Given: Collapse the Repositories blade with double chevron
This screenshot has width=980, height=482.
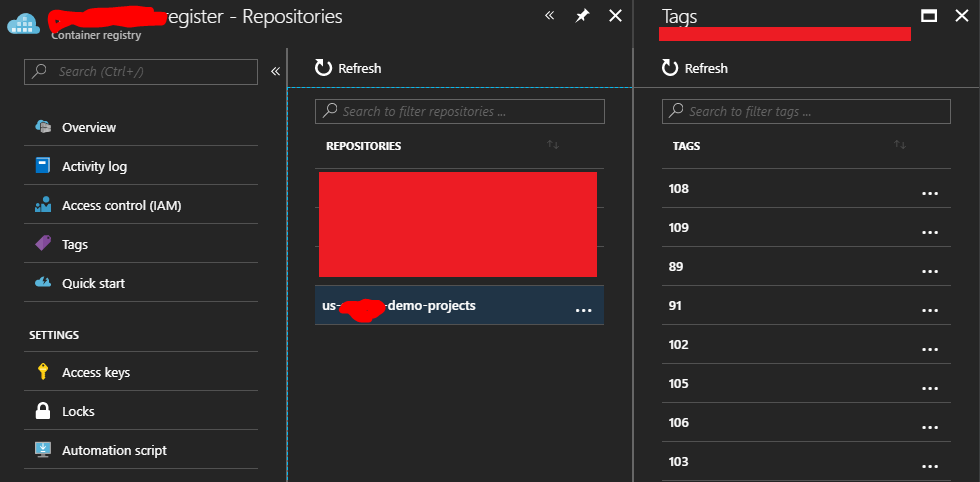Looking at the screenshot, I should tap(549, 16).
